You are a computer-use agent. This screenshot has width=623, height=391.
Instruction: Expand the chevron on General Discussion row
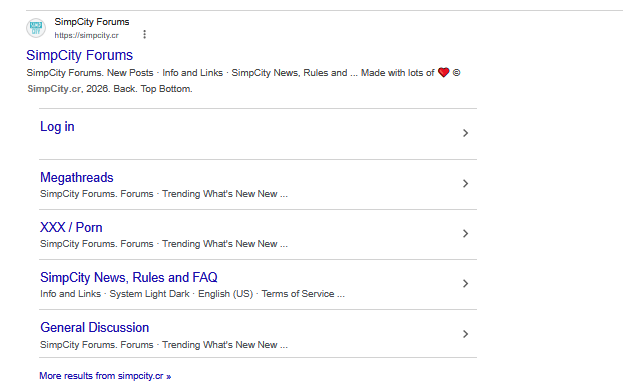466,334
